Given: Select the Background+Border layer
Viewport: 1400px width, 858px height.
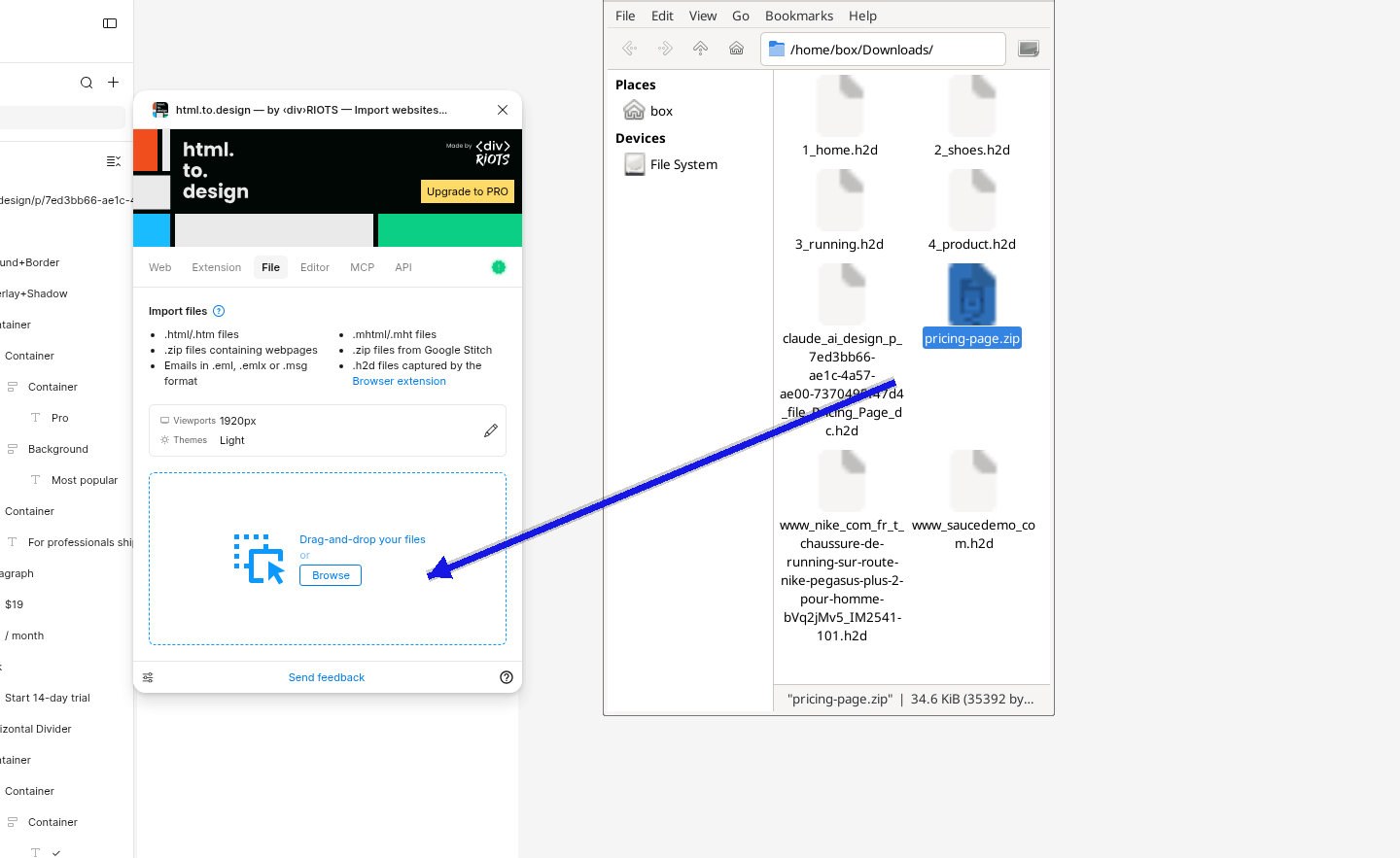Looking at the screenshot, I should click(x=30, y=262).
